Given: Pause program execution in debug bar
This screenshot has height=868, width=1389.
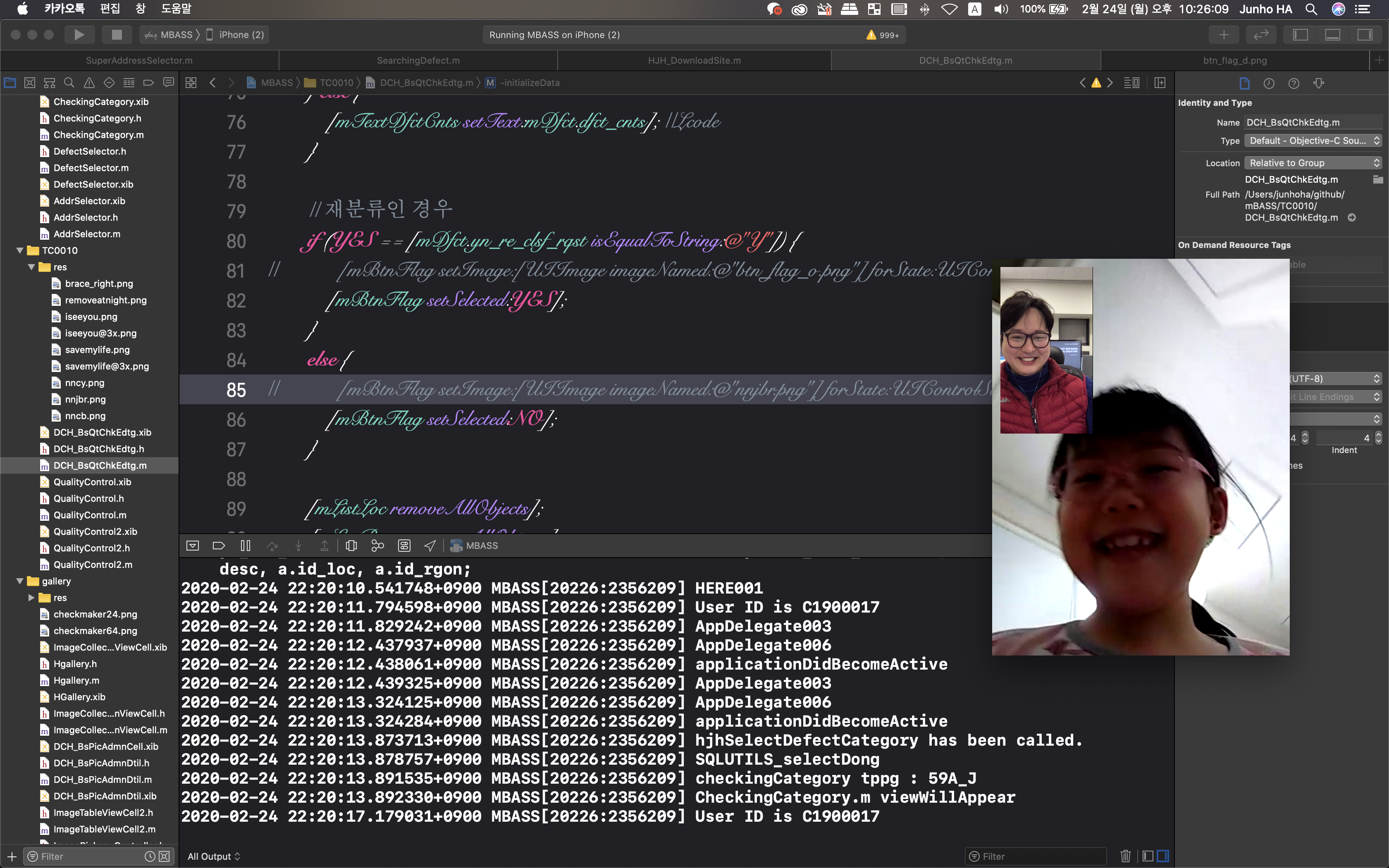Looking at the screenshot, I should 245,545.
